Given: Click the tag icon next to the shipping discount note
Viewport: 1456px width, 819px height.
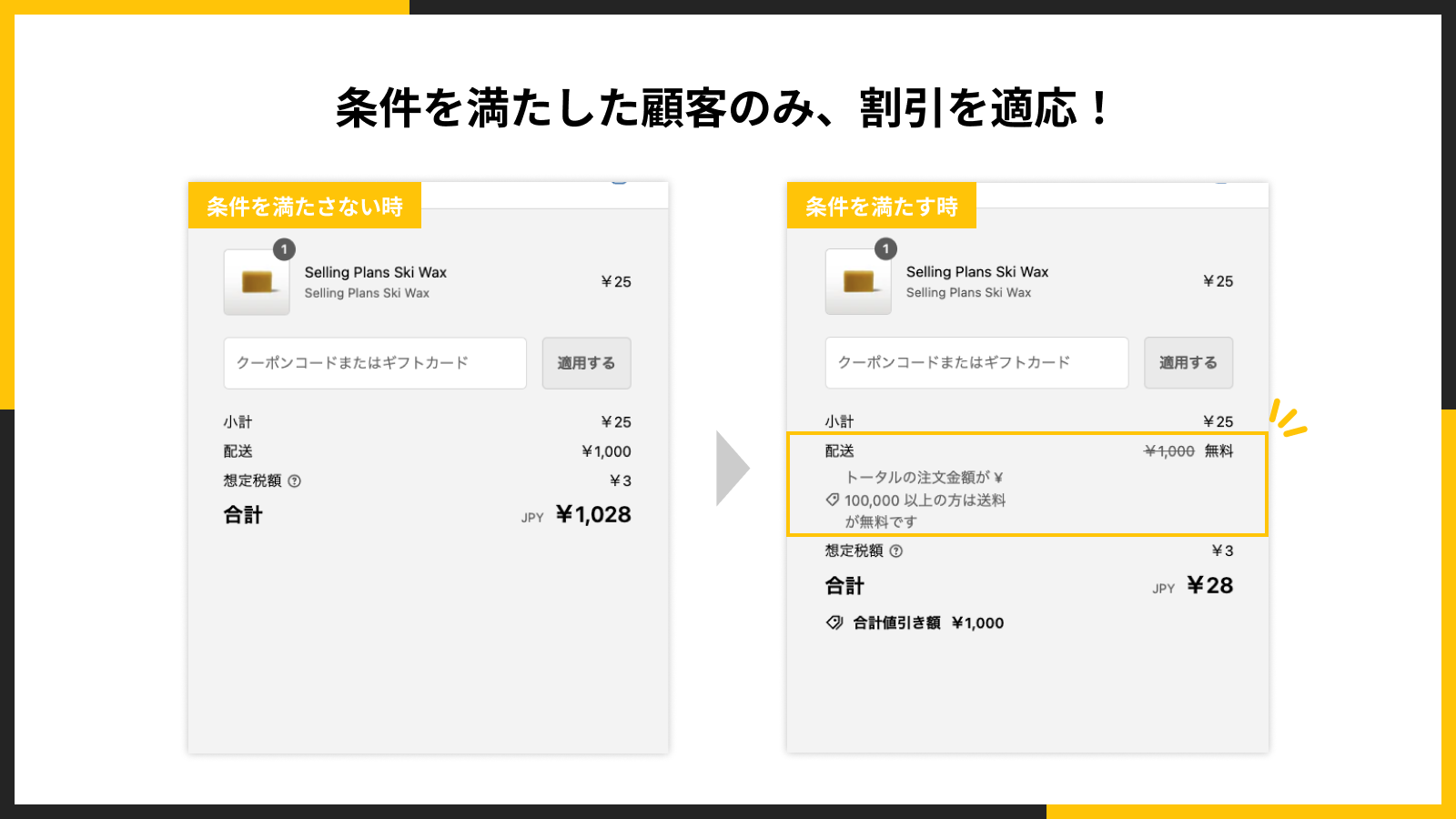Looking at the screenshot, I should (x=830, y=499).
